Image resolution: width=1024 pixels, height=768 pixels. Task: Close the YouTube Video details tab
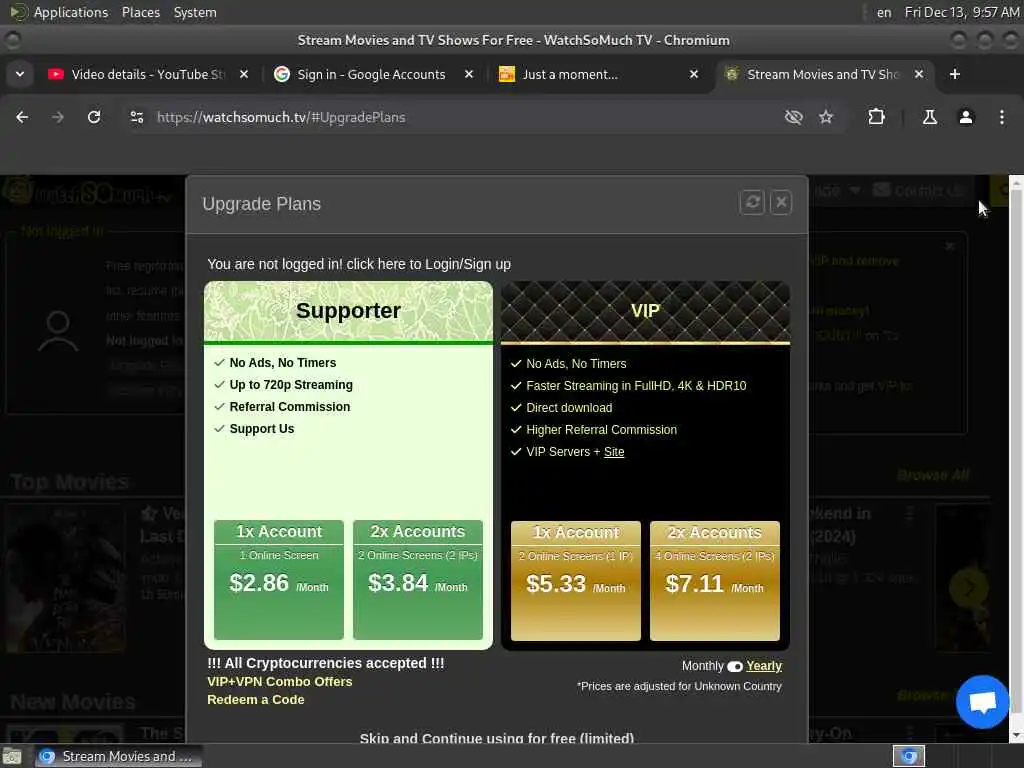244,74
